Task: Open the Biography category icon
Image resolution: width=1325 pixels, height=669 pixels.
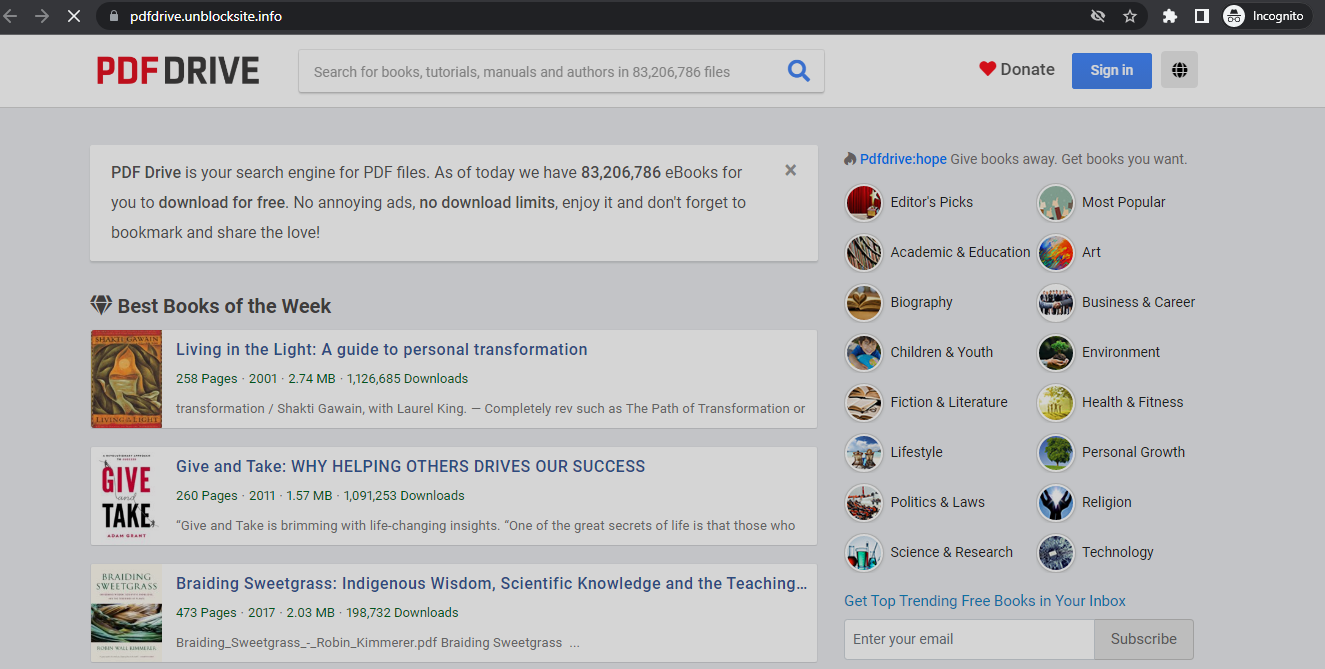Action: [x=863, y=303]
